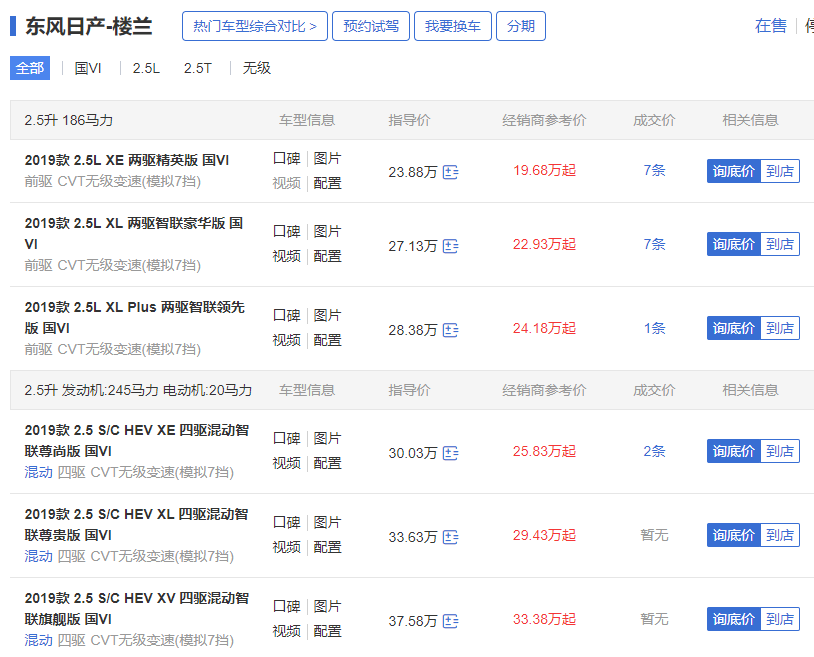Open price calculator icon beside 23.88万
The width and height of the screenshot is (814, 657).
coord(450,172)
